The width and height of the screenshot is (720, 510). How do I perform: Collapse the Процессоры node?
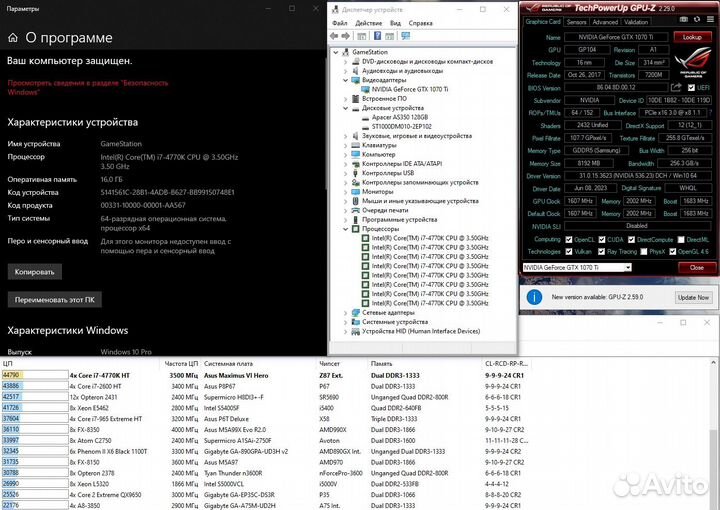345,229
